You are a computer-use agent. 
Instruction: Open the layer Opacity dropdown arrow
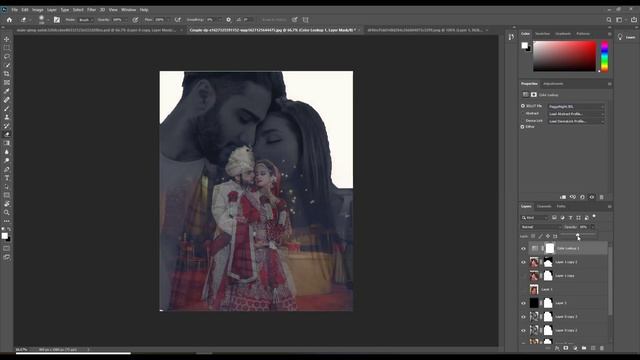pyautogui.click(x=593, y=227)
